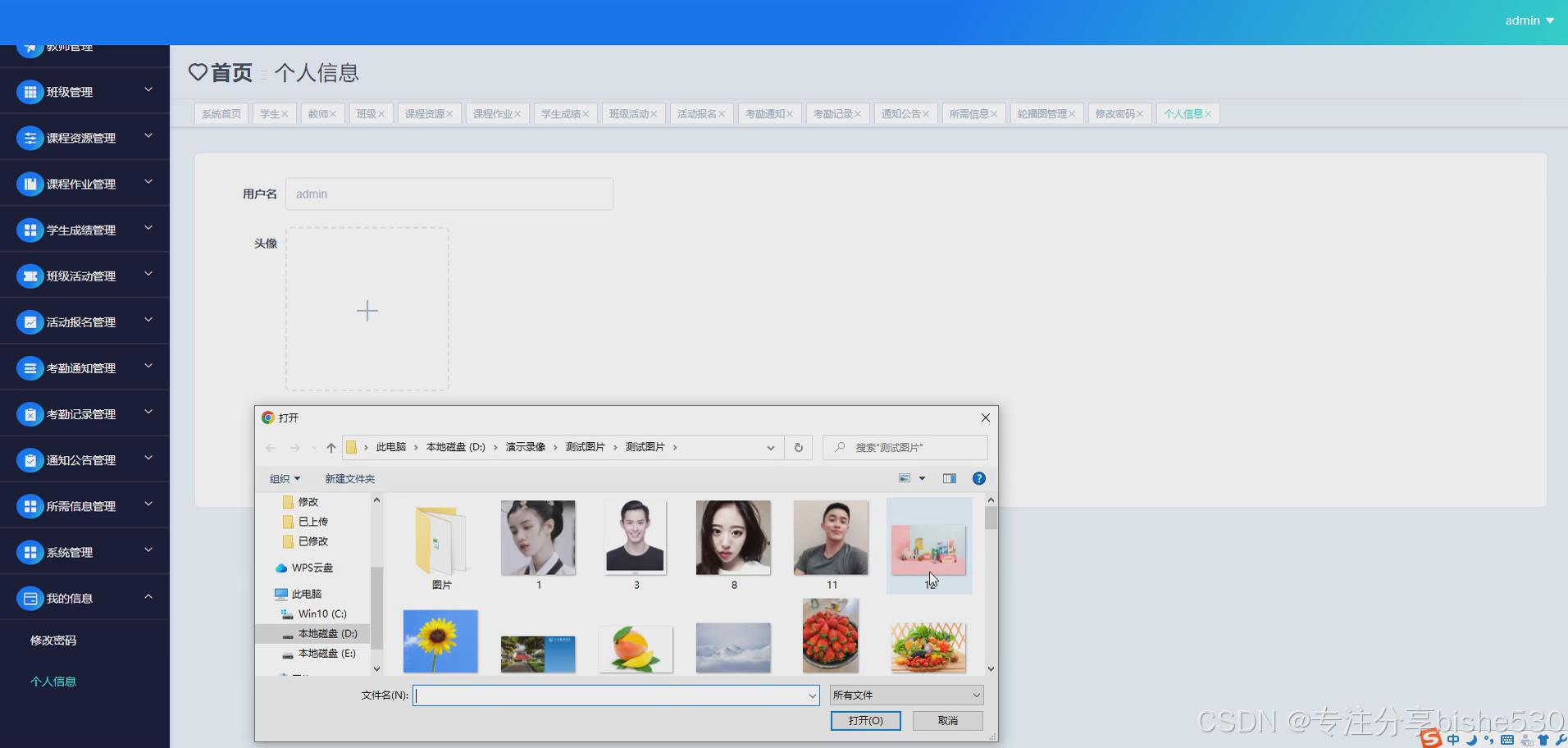Collapse the 我的信息 menu chevron
The image size is (1568, 748).
pos(148,596)
